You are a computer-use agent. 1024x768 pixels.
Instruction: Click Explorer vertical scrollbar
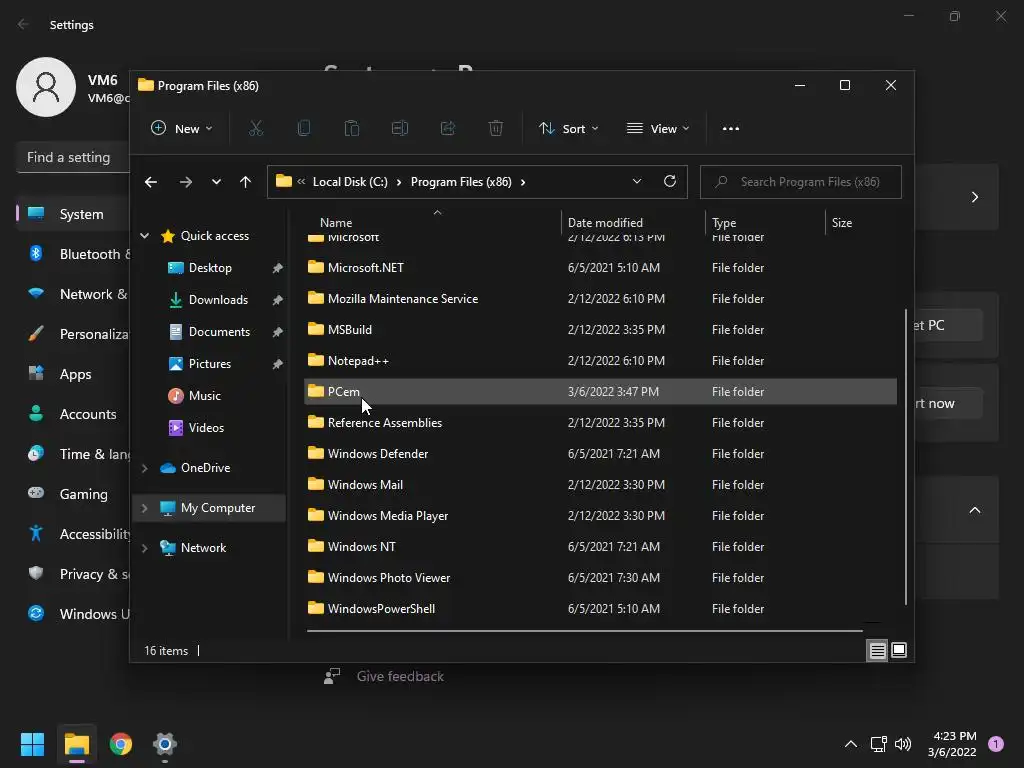coord(906,457)
